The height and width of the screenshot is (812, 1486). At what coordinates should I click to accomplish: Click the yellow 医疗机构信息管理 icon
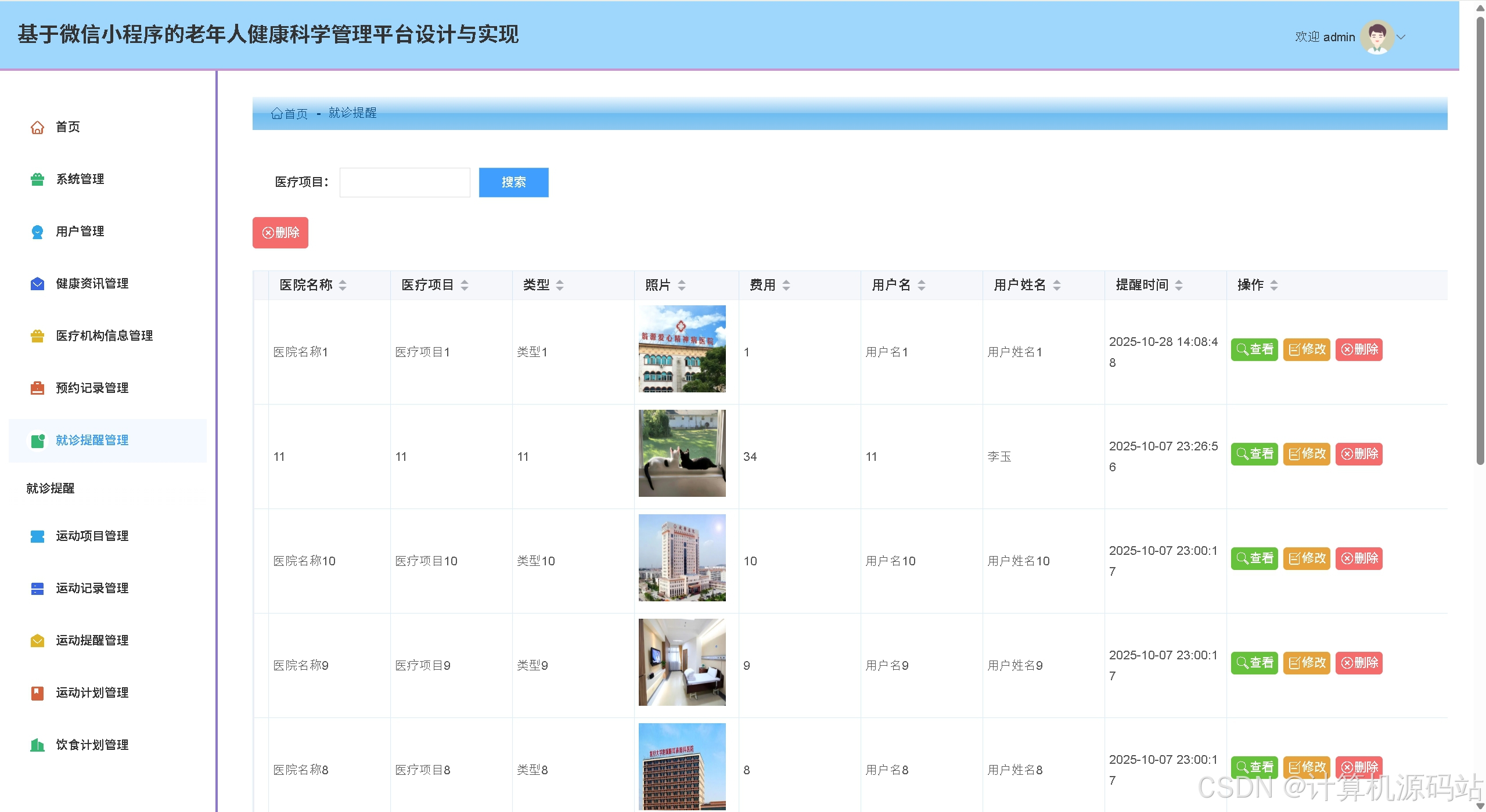coord(37,336)
